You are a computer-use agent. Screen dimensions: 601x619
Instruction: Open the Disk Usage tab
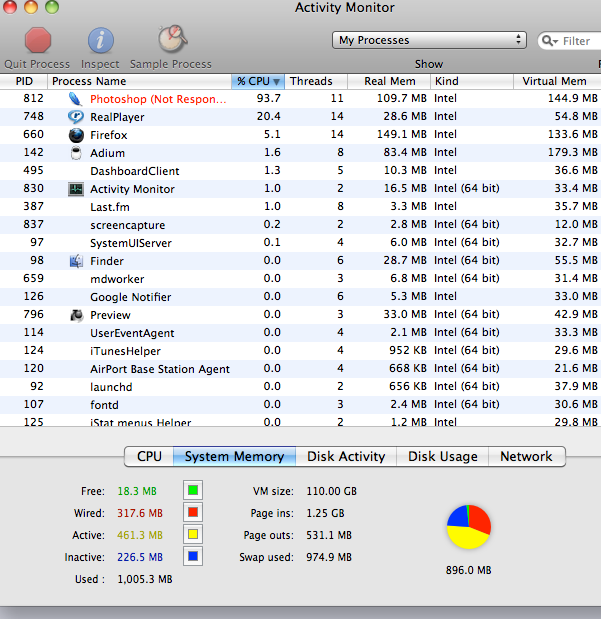point(443,456)
